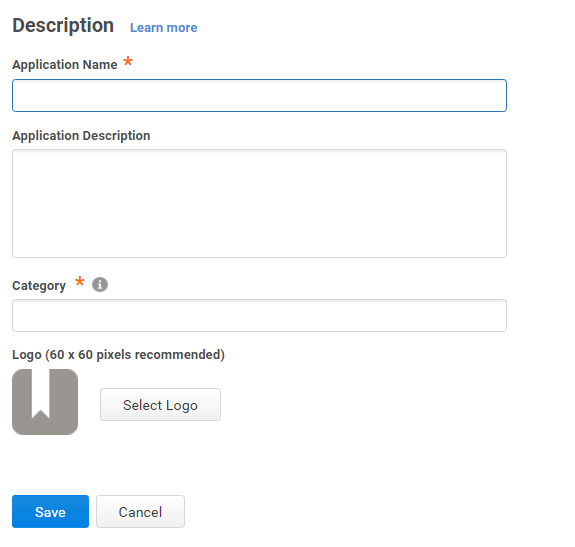Click the word Cancel in the button
Image resolution: width=575 pixels, height=547 pixels.
(x=140, y=512)
